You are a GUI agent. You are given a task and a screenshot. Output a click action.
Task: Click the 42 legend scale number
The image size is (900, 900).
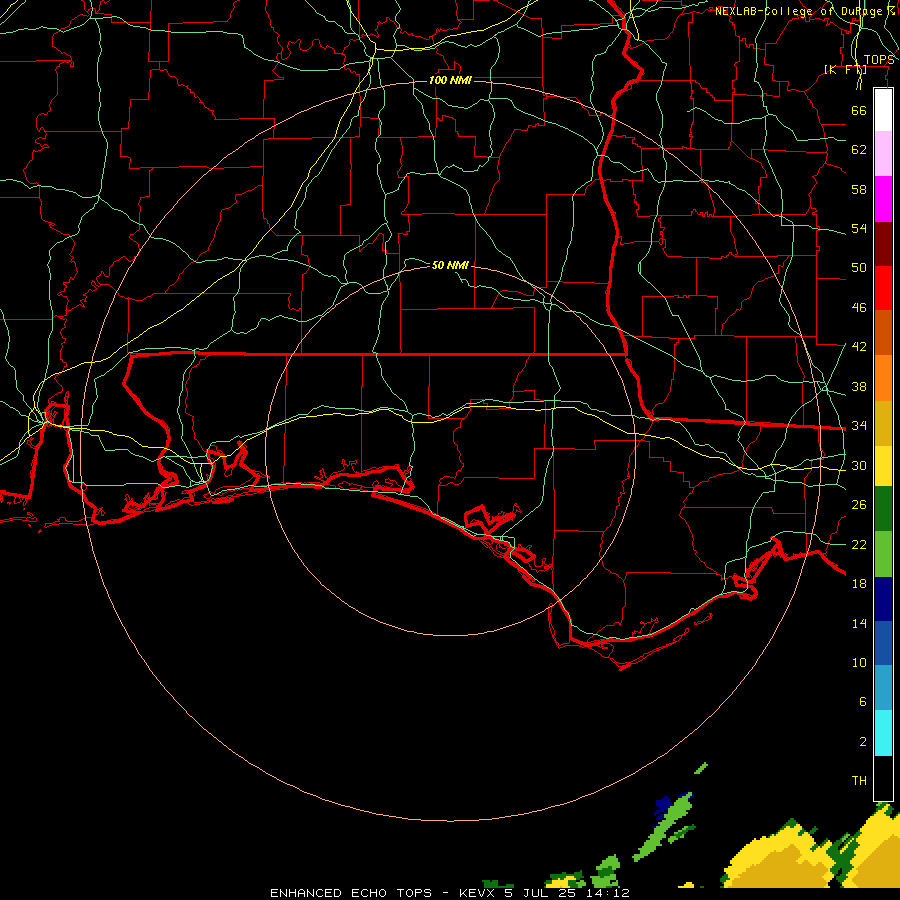859,346
